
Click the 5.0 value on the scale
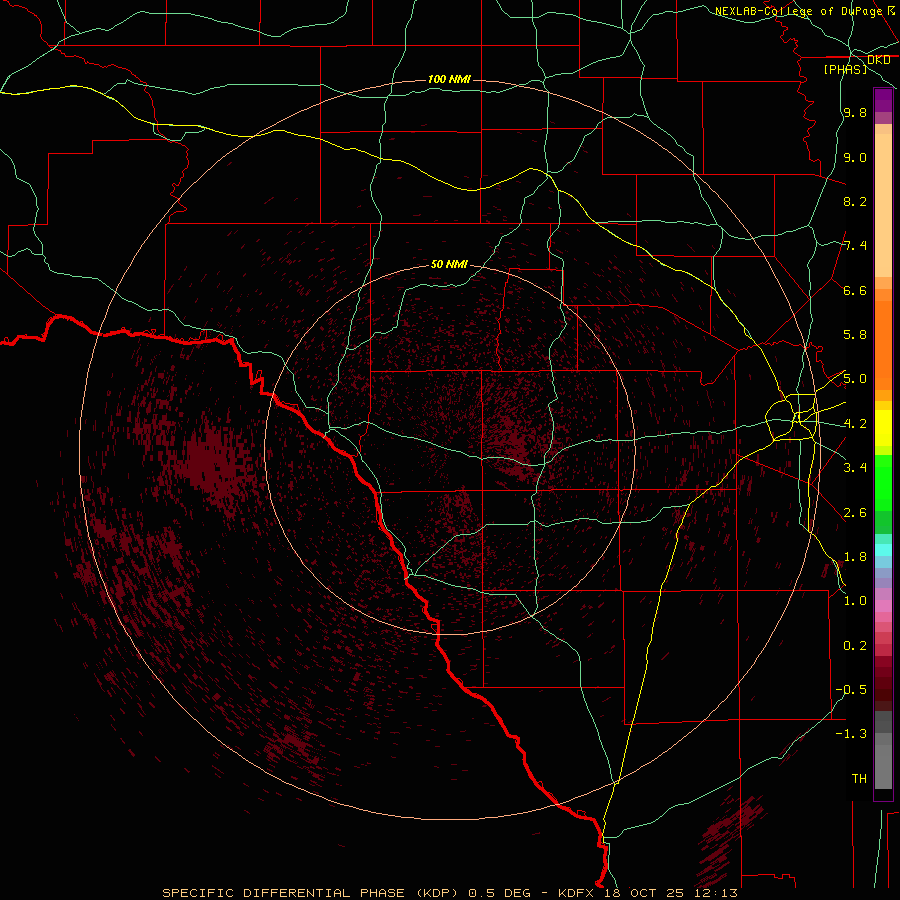(x=855, y=379)
